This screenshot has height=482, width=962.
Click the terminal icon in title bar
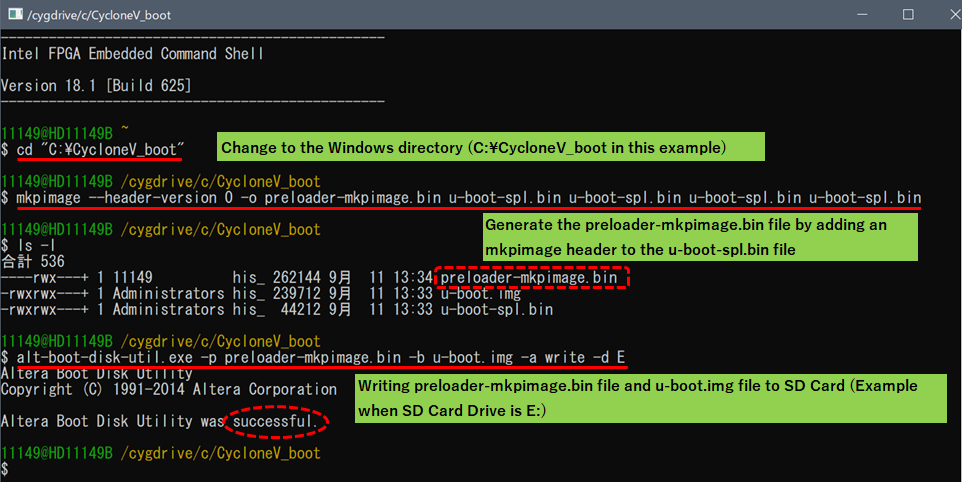15,14
